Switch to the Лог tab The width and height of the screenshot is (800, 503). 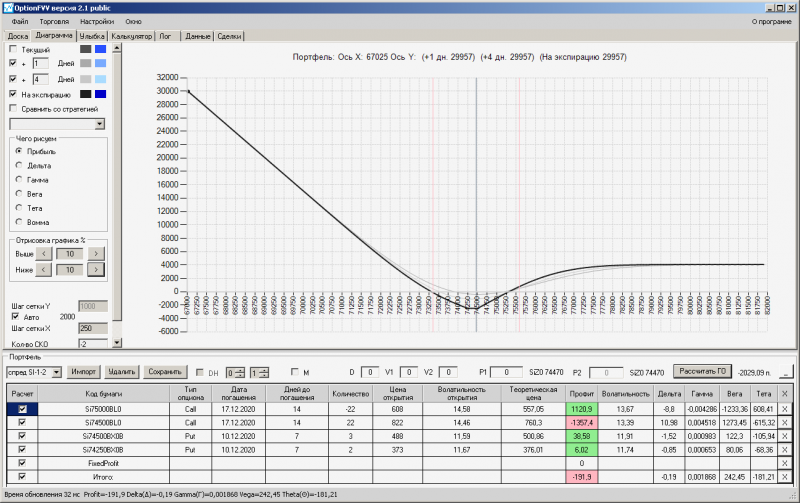[165, 36]
